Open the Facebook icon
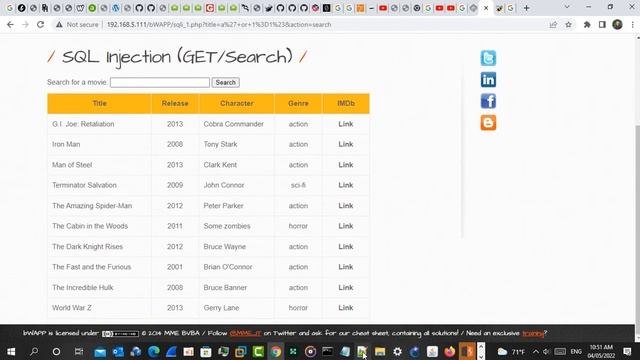 (488, 101)
